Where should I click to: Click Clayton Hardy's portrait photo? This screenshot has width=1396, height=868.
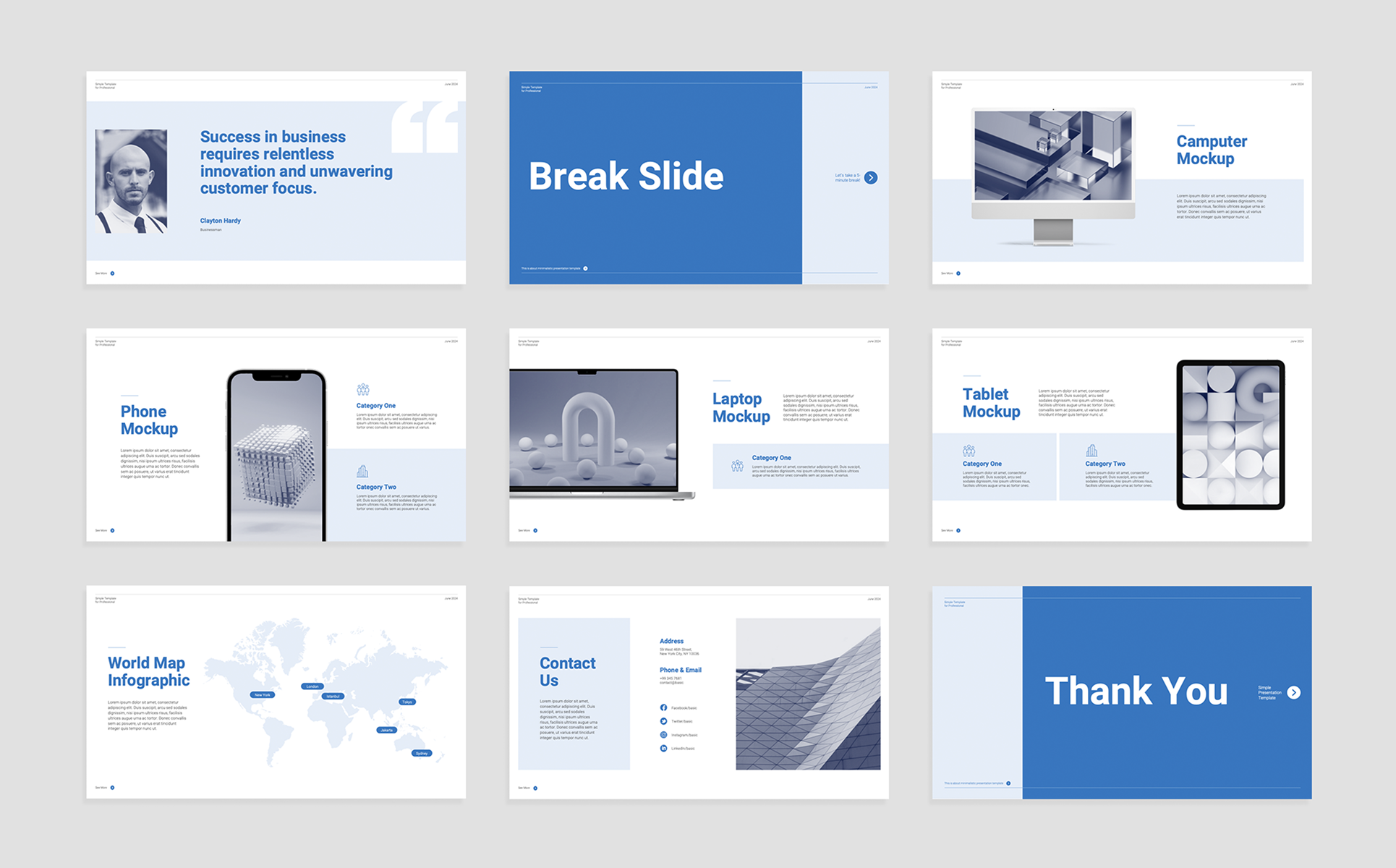pyautogui.click(x=132, y=182)
